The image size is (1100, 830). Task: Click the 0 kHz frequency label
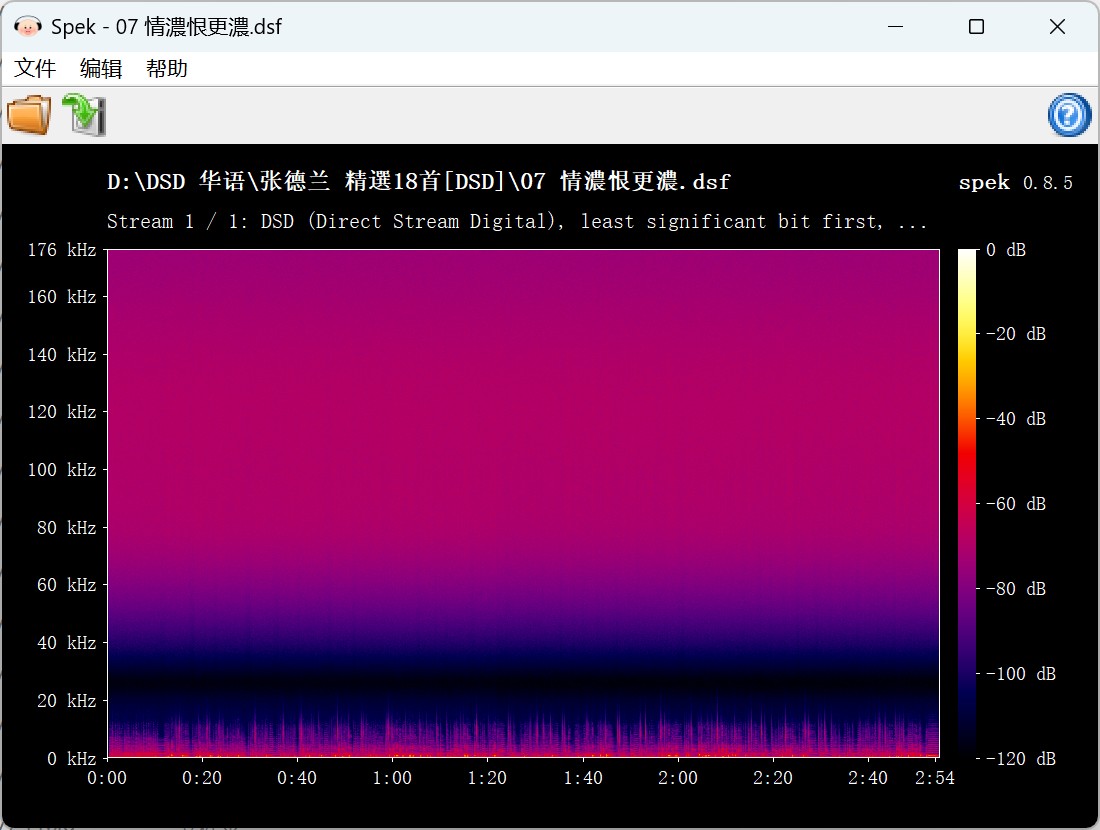pos(72,758)
